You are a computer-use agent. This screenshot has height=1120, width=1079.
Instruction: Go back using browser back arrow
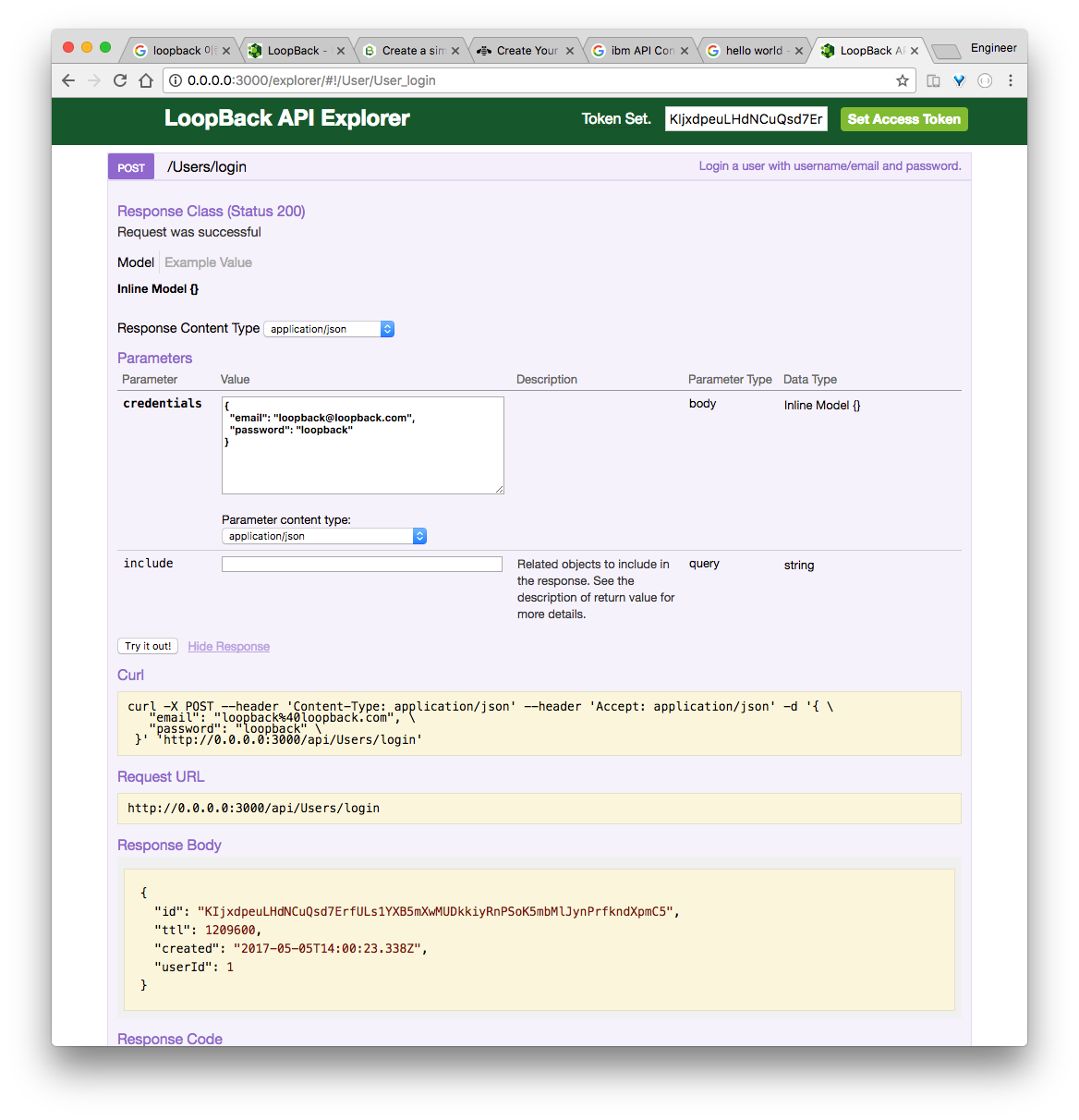[x=68, y=80]
